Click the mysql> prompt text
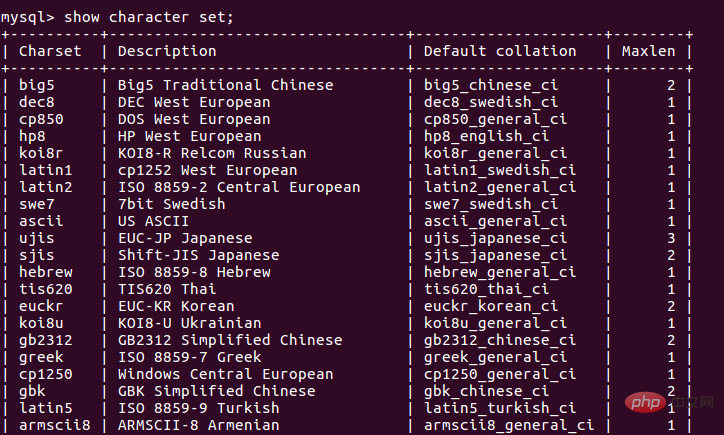 click(x=28, y=18)
